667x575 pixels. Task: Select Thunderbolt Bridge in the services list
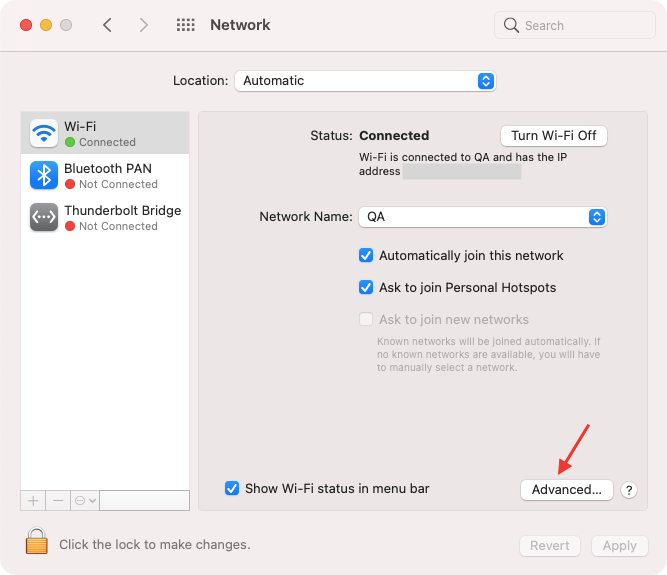coord(105,217)
